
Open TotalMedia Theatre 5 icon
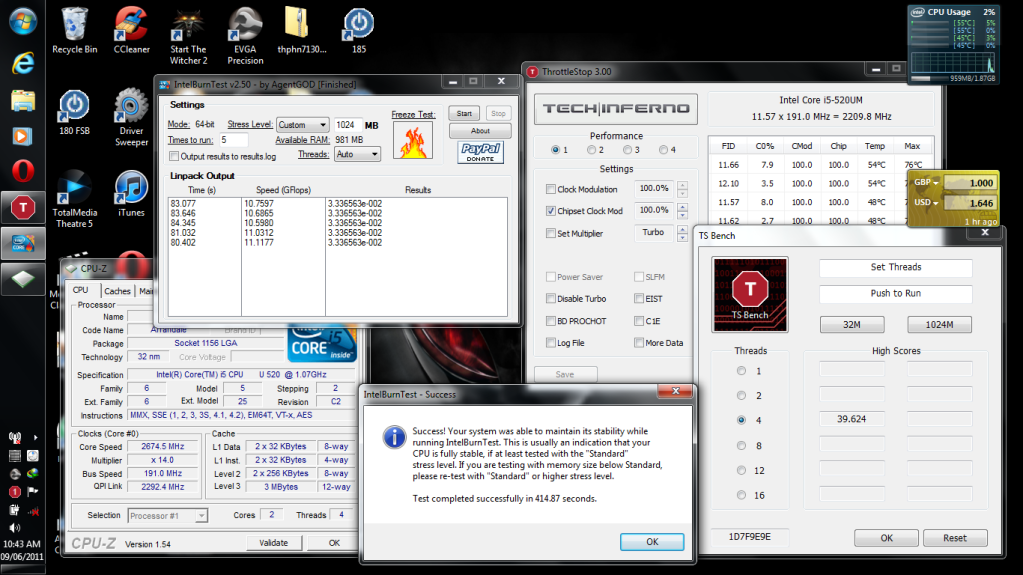coord(74,199)
